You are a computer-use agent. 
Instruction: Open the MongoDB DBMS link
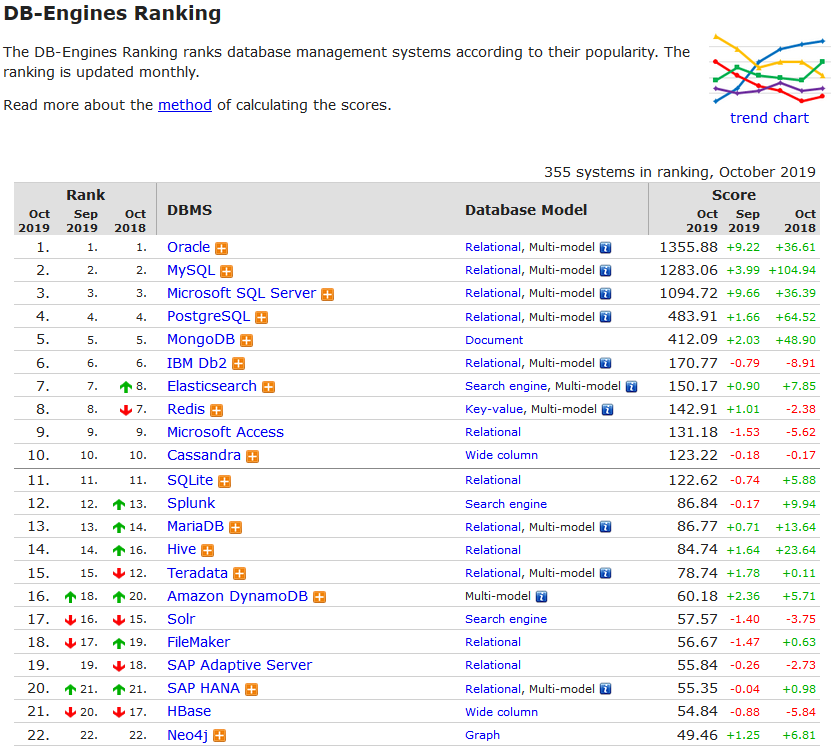[x=201, y=339]
